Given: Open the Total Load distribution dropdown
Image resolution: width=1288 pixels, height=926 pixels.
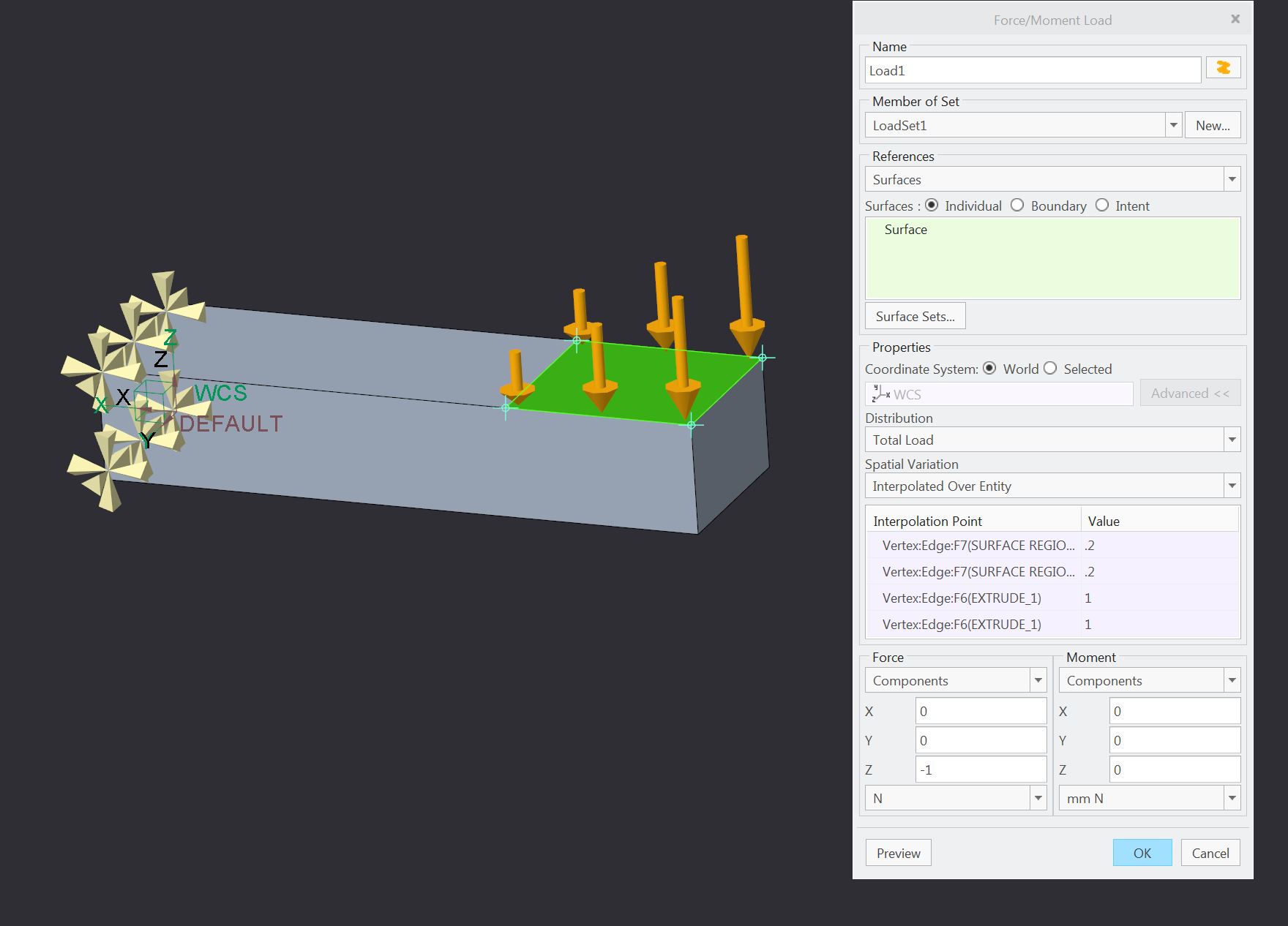Looking at the screenshot, I should [x=1233, y=440].
